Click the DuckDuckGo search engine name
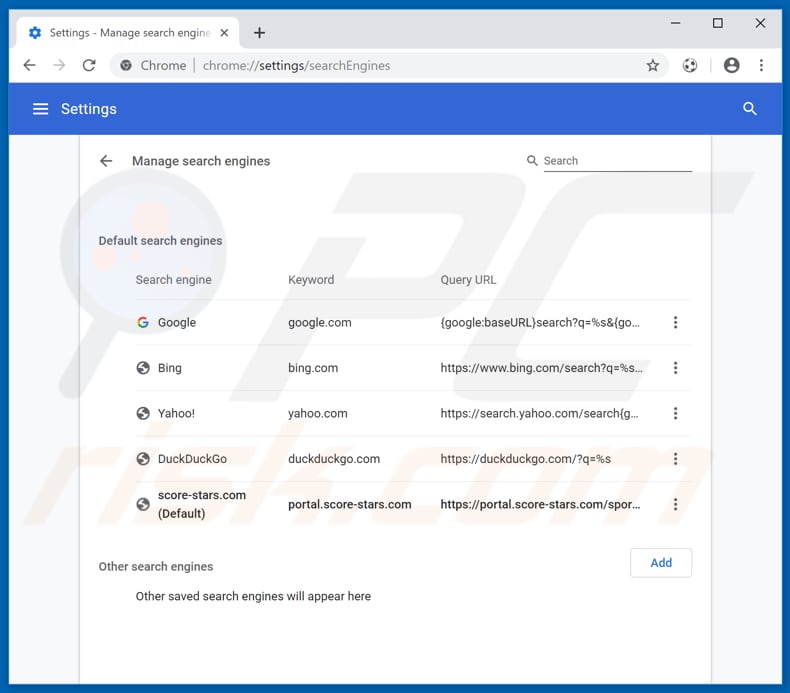Viewport: 790px width, 693px height. (x=192, y=459)
